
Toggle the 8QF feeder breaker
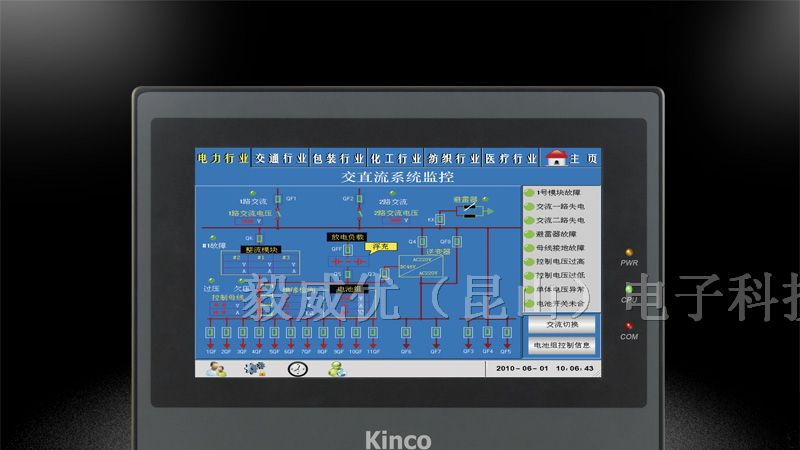(323, 333)
